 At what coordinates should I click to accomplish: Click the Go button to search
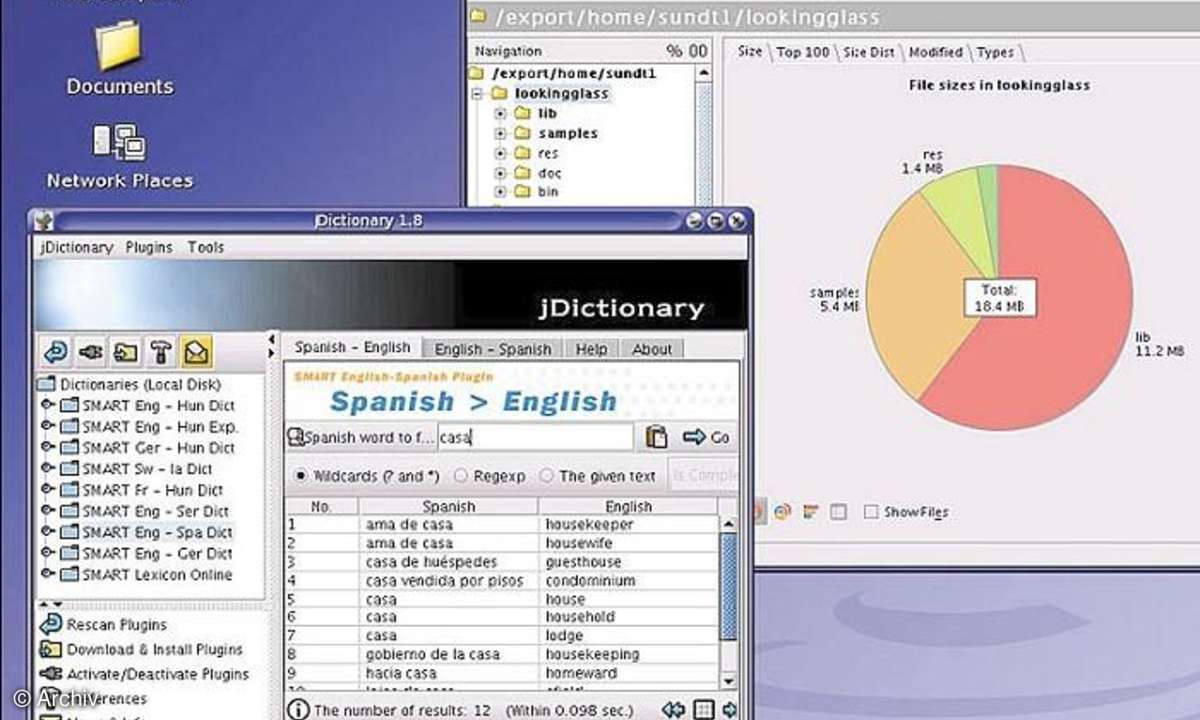(x=707, y=437)
